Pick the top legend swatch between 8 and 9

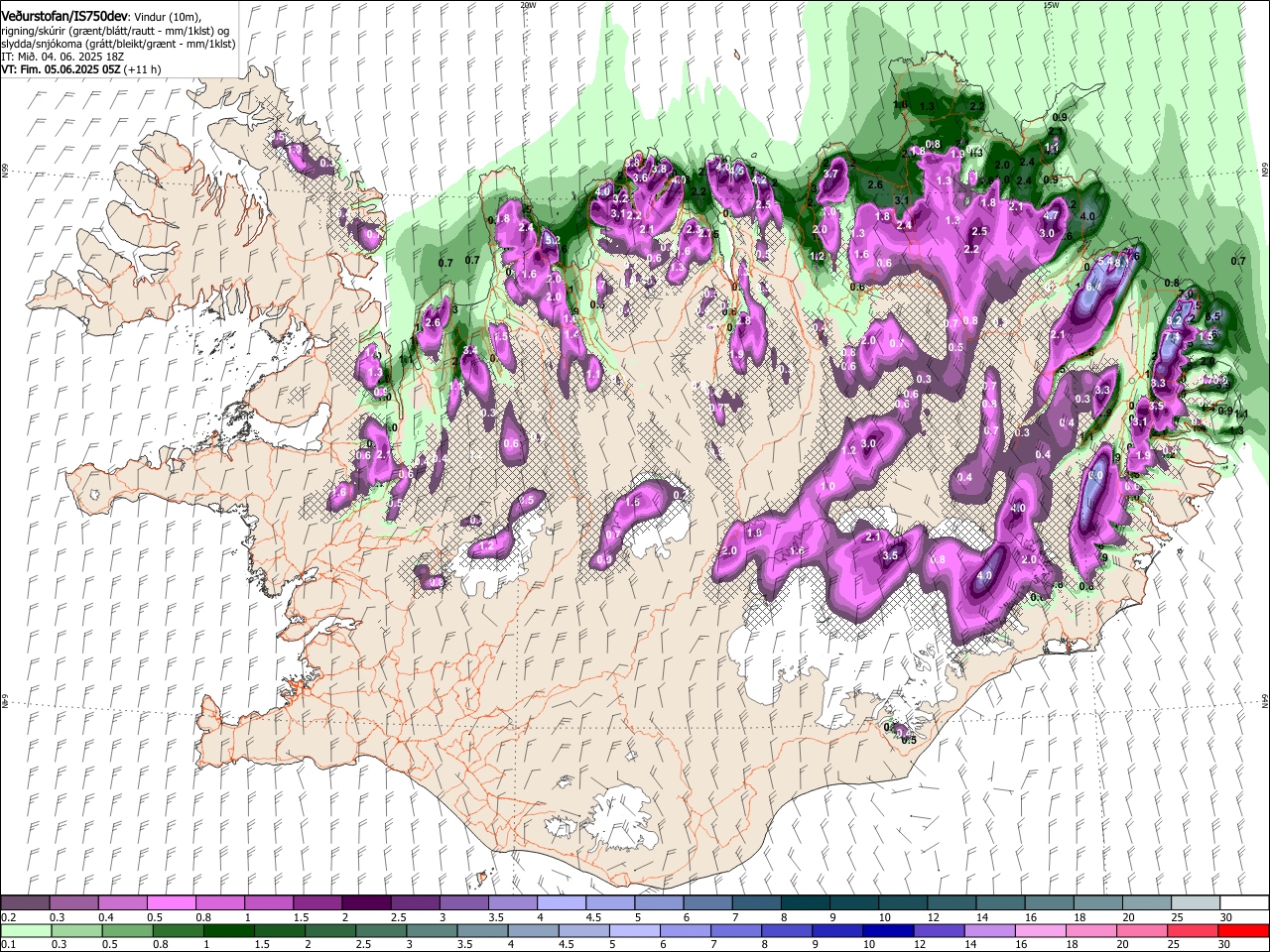(805, 903)
